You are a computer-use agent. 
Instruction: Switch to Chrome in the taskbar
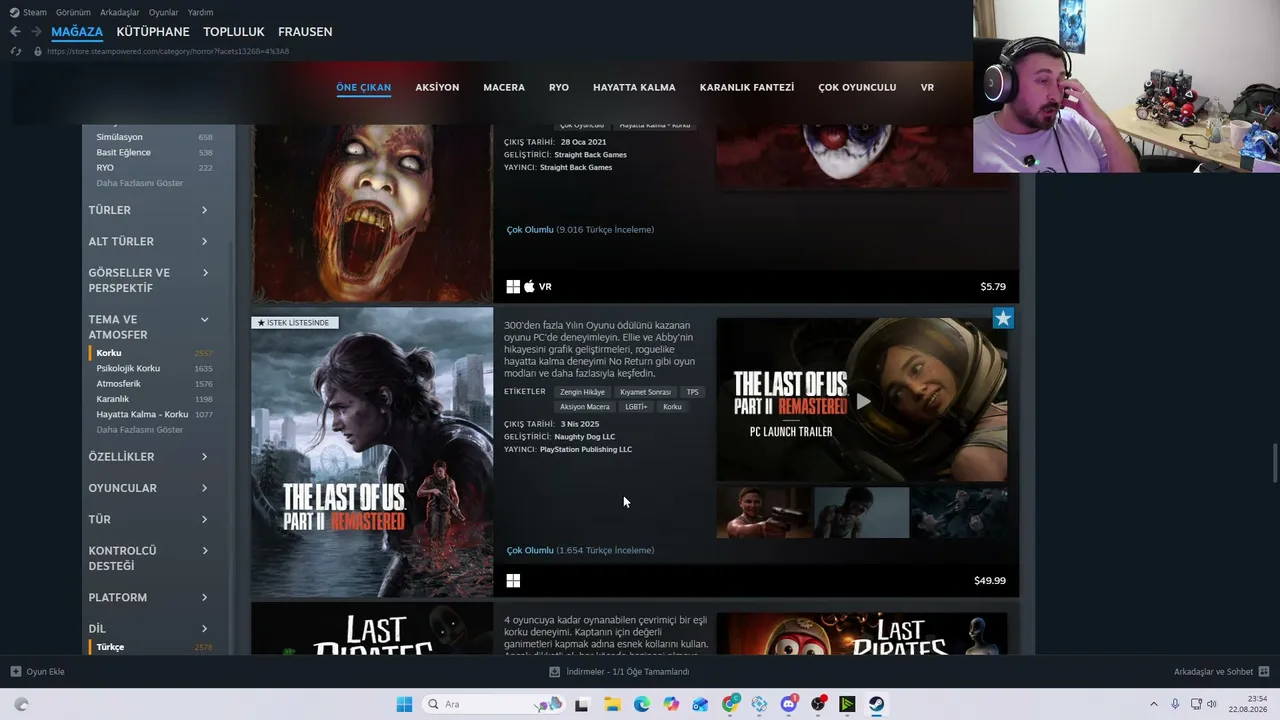coord(730,704)
